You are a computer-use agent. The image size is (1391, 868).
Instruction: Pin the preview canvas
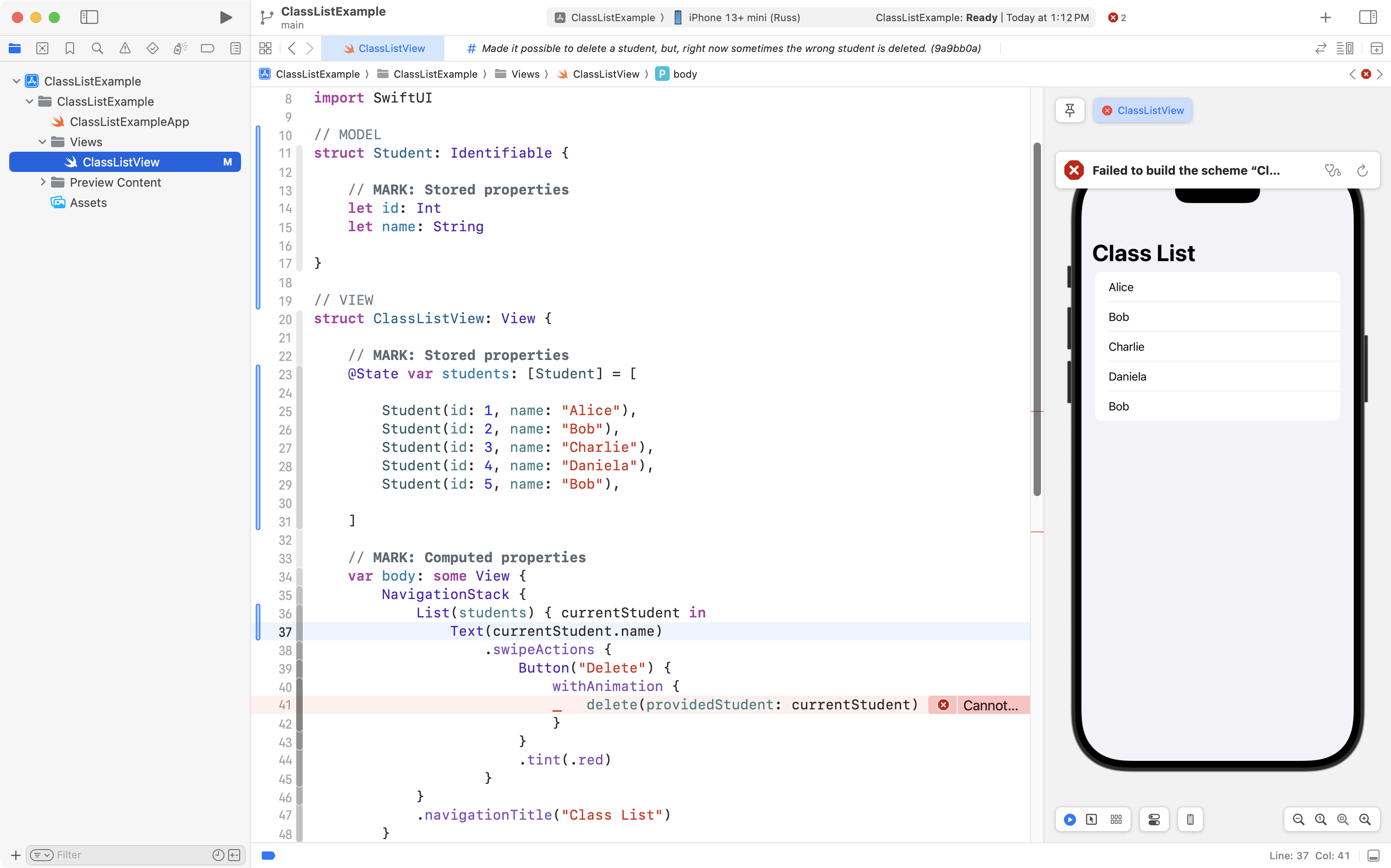click(x=1069, y=110)
